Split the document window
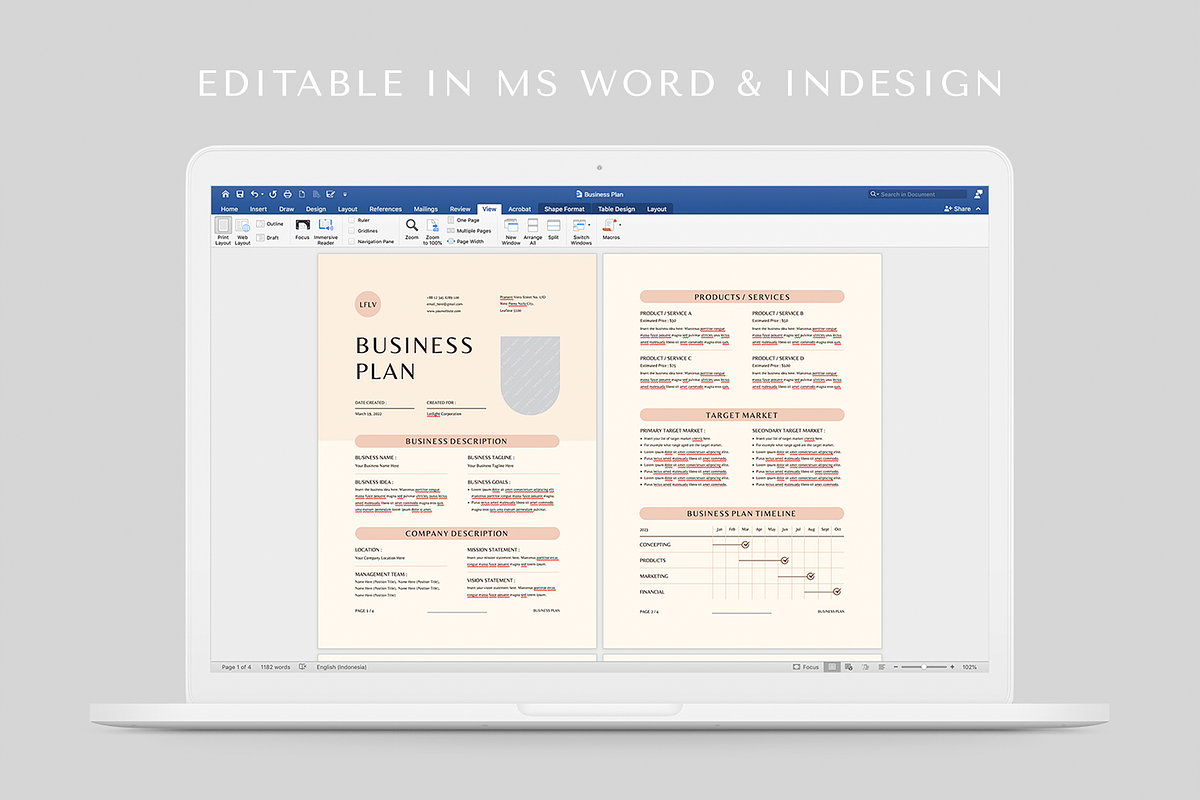This screenshot has width=1200, height=800. (553, 229)
